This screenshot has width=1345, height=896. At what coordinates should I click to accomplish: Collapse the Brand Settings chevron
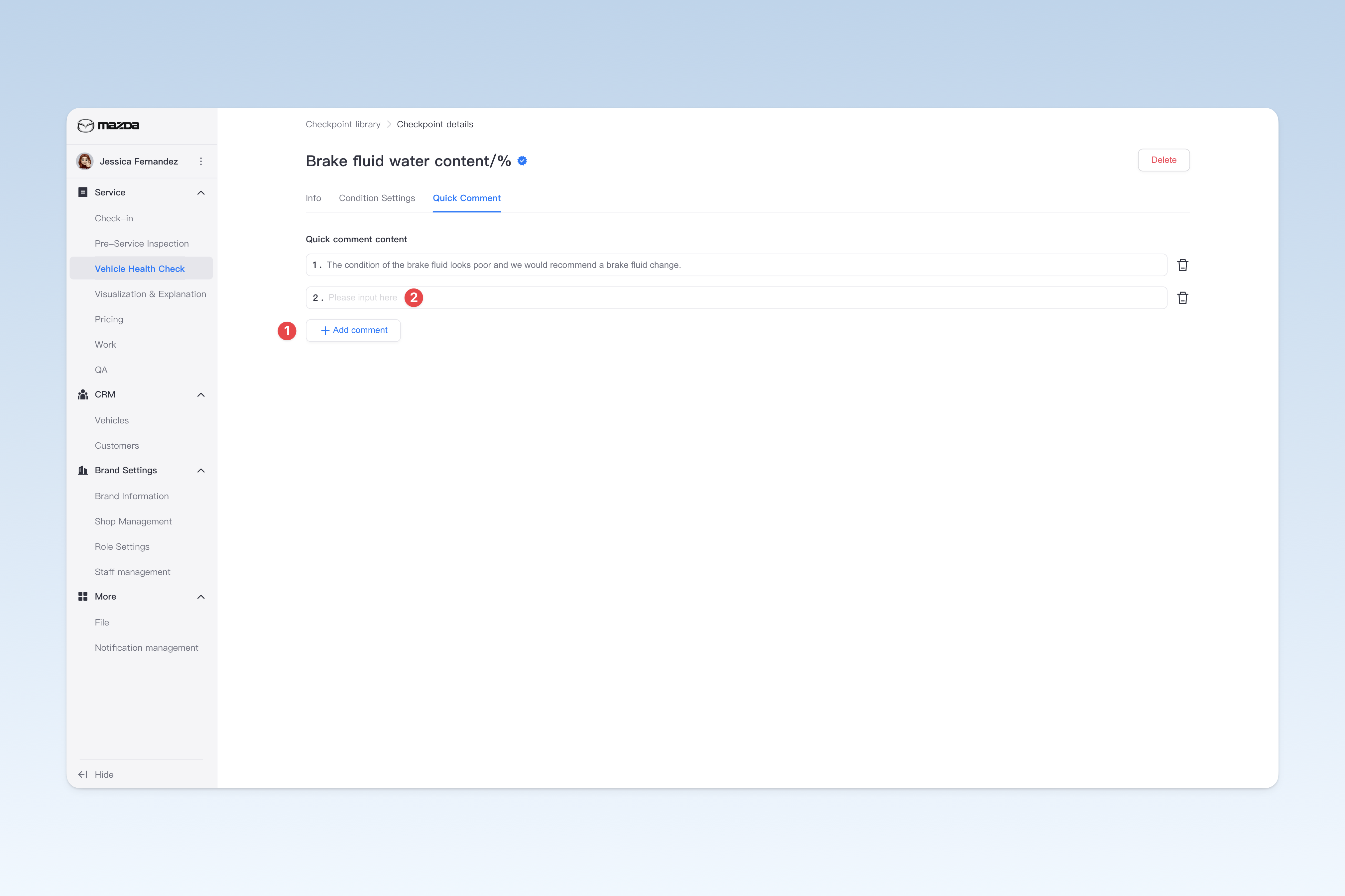pos(201,471)
